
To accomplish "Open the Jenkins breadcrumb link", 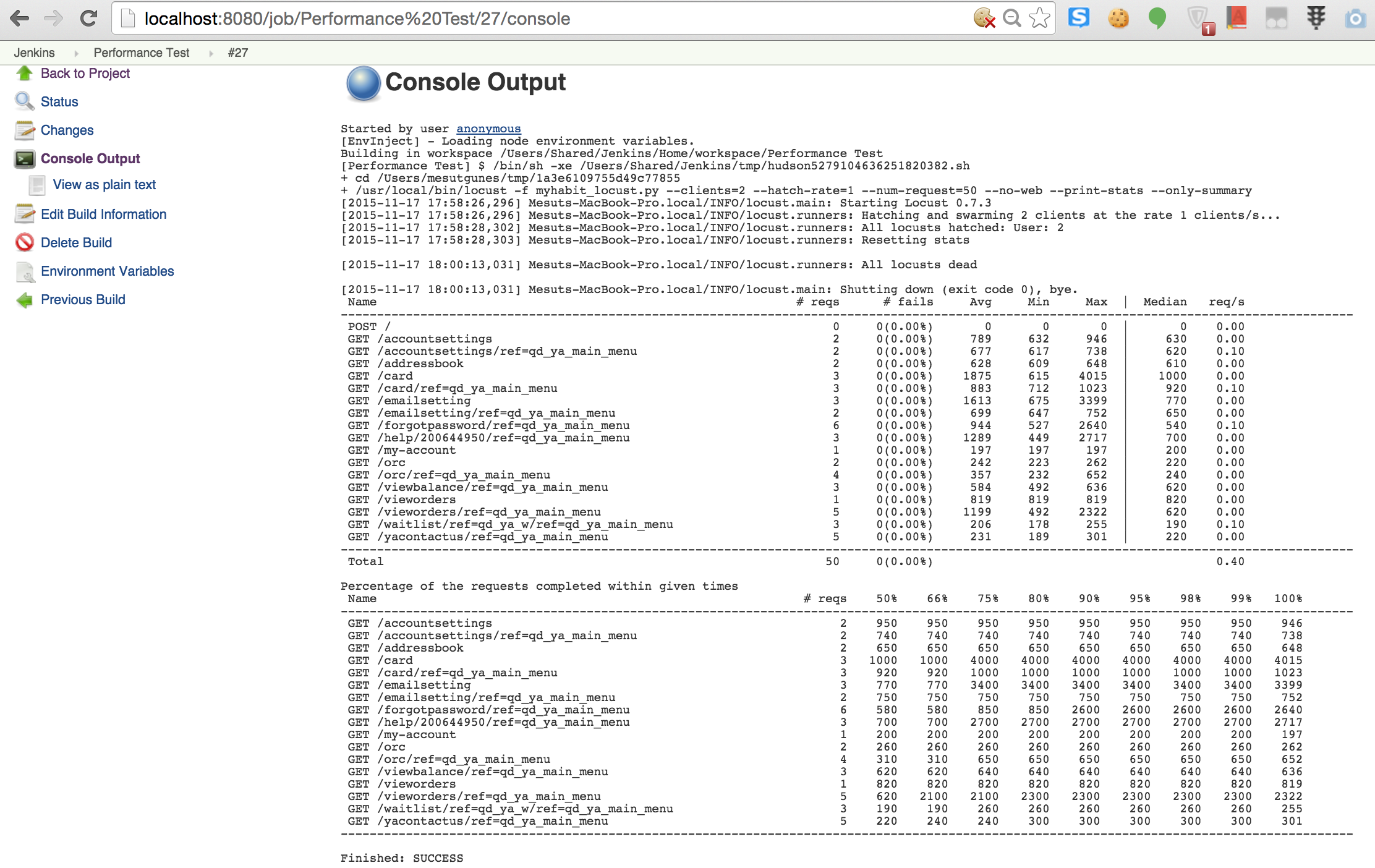I will click(x=34, y=53).
